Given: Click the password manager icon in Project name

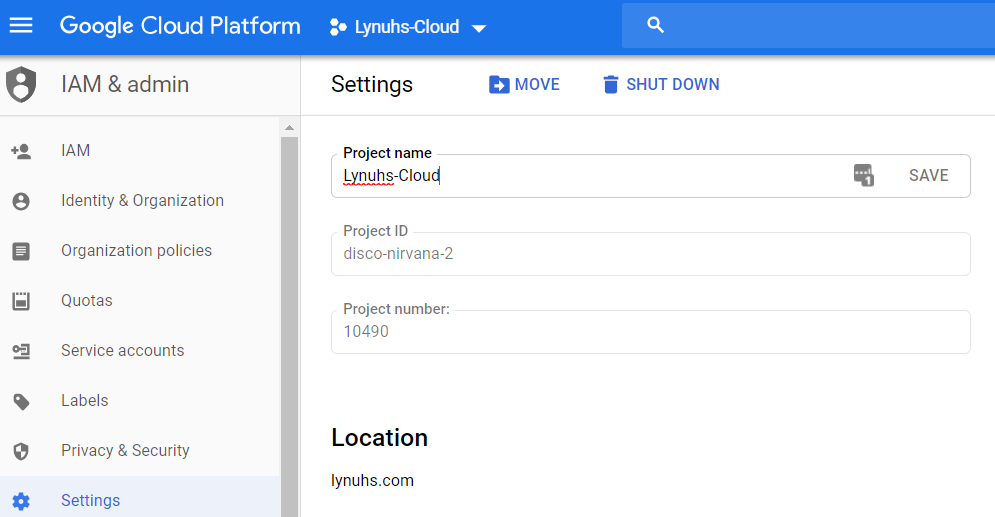Looking at the screenshot, I should 864,175.
